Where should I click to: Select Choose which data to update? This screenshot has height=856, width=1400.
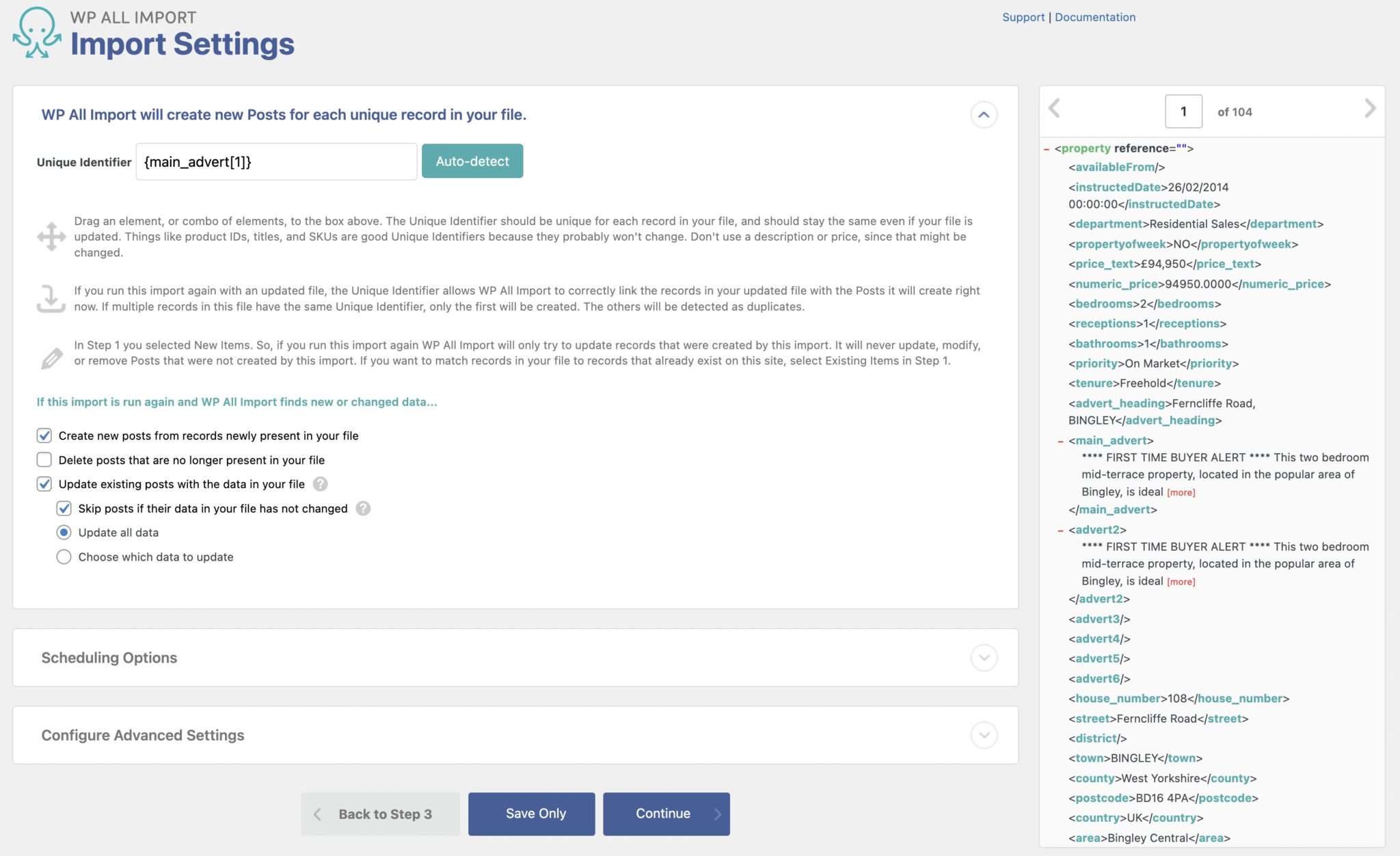click(64, 557)
